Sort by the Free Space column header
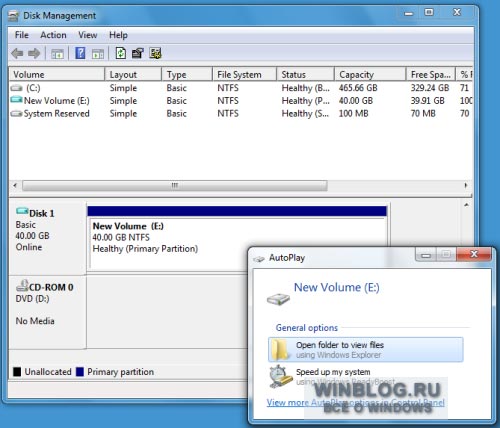The height and width of the screenshot is (428, 500). [431, 74]
